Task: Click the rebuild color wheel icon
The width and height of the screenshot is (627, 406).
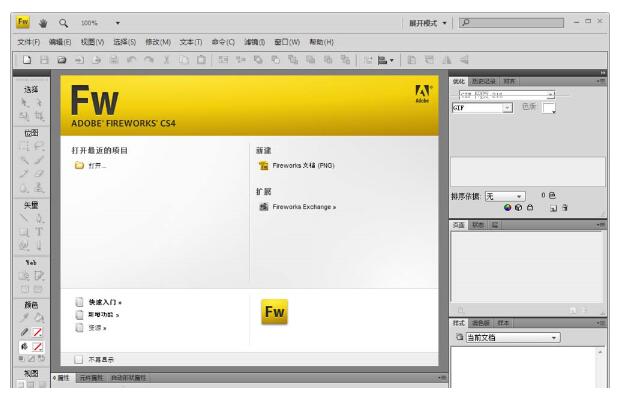Action: pos(507,208)
